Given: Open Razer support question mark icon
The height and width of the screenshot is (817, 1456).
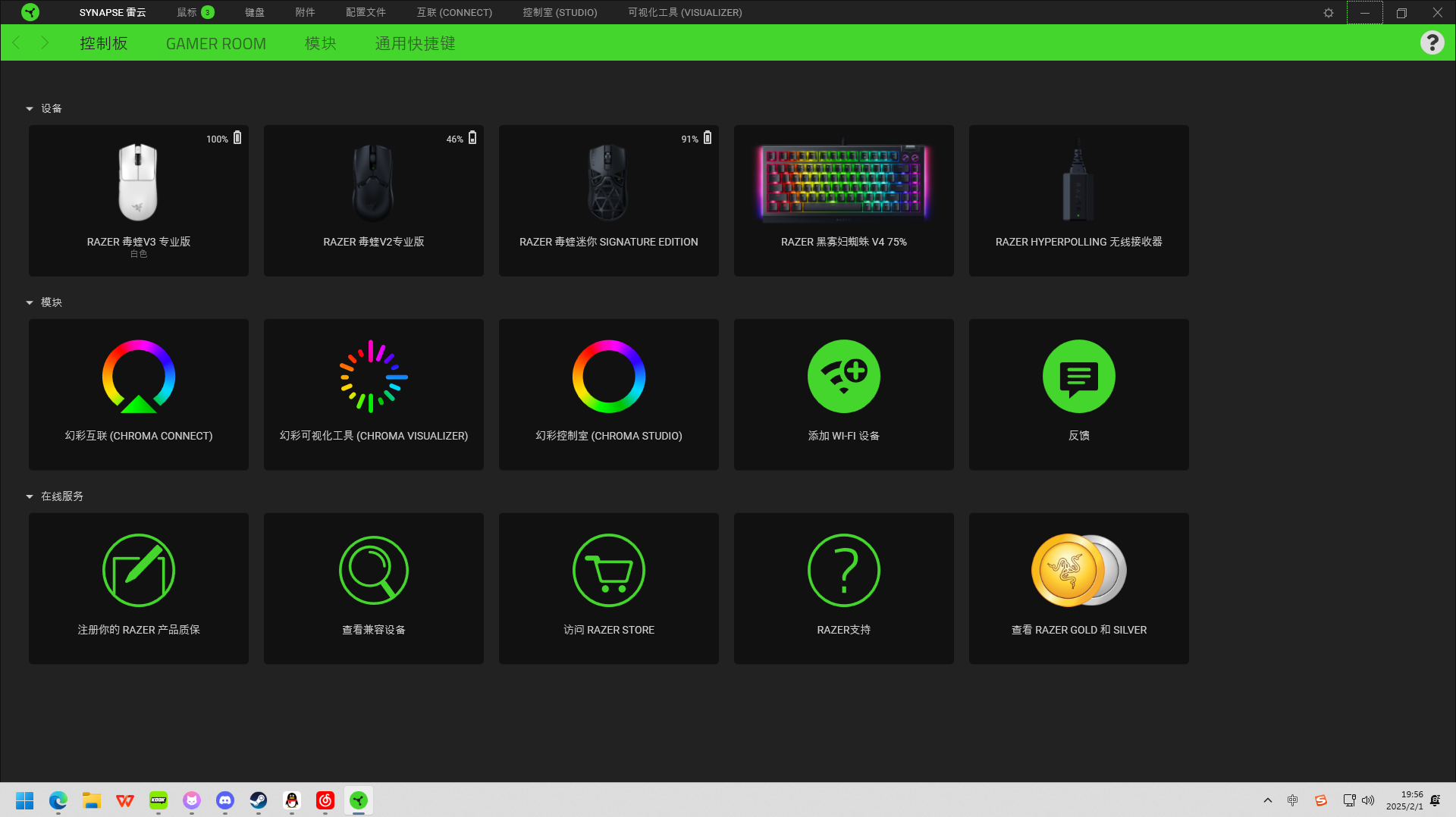Looking at the screenshot, I should click(x=844, y=571).
